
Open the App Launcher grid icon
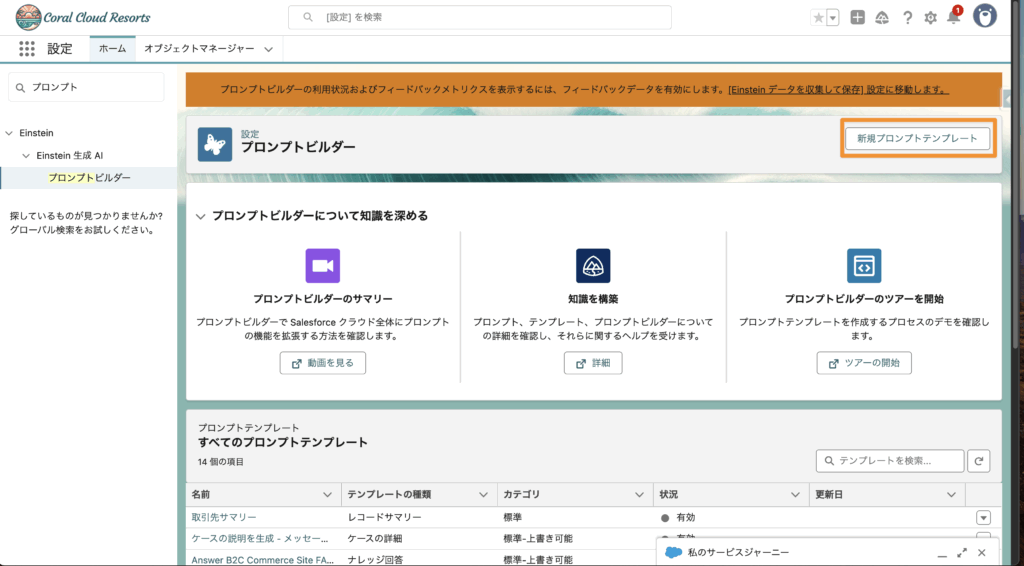(x=27, y=48)
